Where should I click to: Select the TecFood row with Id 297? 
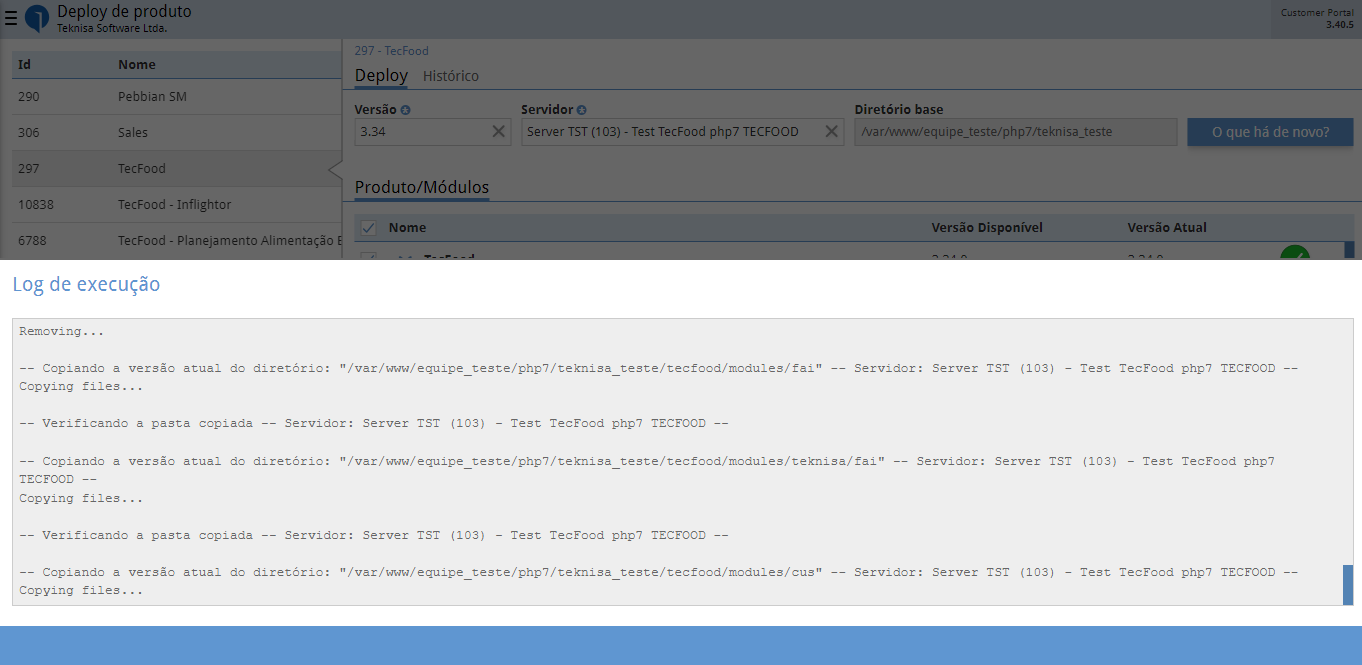click(x=177, y=169)
